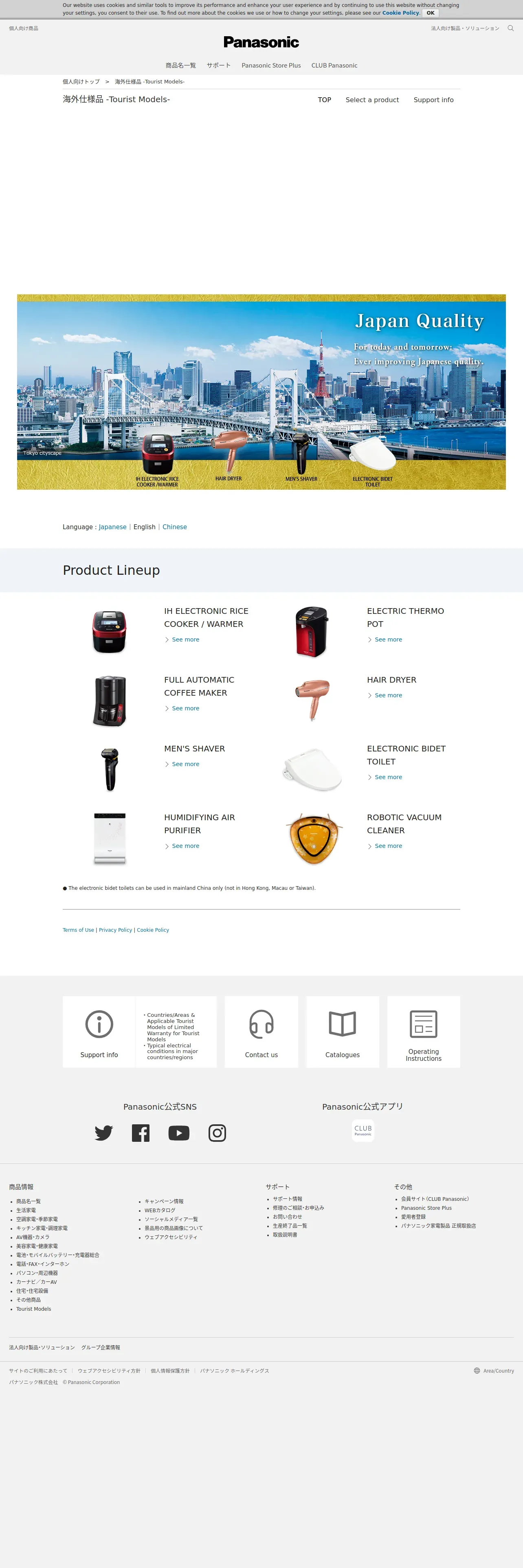Image resolution: width=523 pixels, height=1568 pixels.
Task: Select Area/Country globe link
Action: click(494, 1371)
